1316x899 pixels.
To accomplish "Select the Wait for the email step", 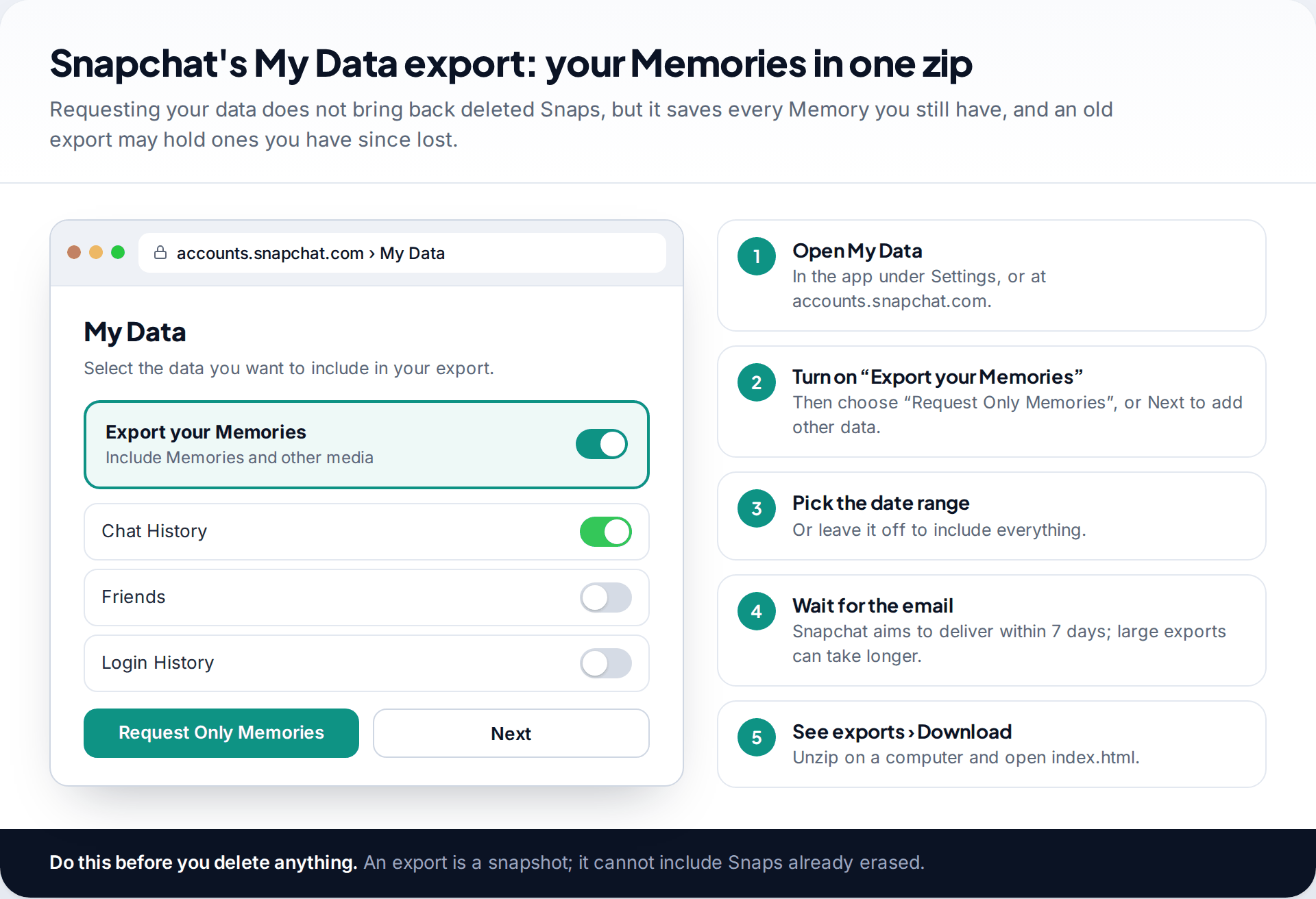I will point(992,630).
